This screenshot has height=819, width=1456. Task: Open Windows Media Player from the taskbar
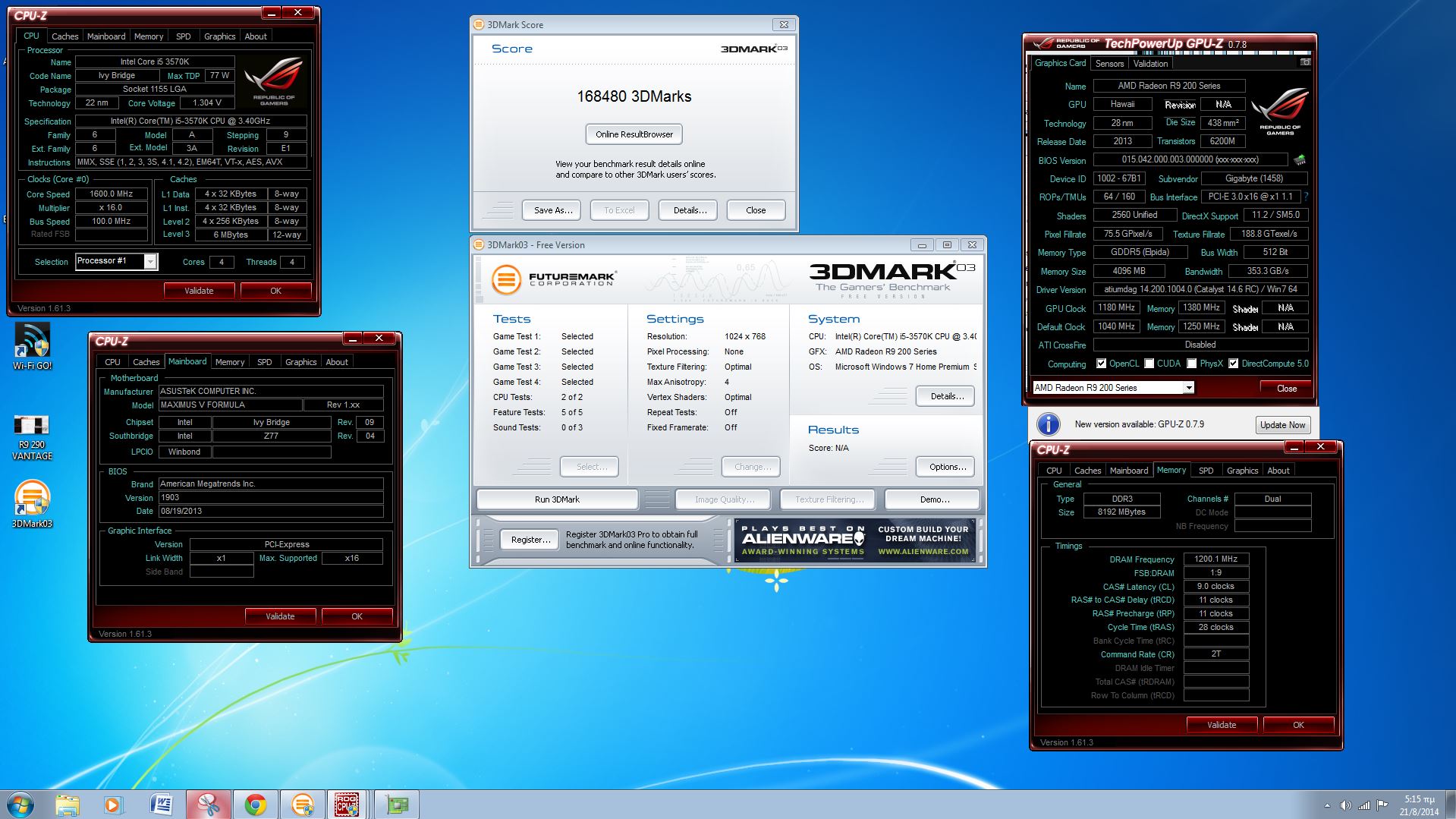113,805
